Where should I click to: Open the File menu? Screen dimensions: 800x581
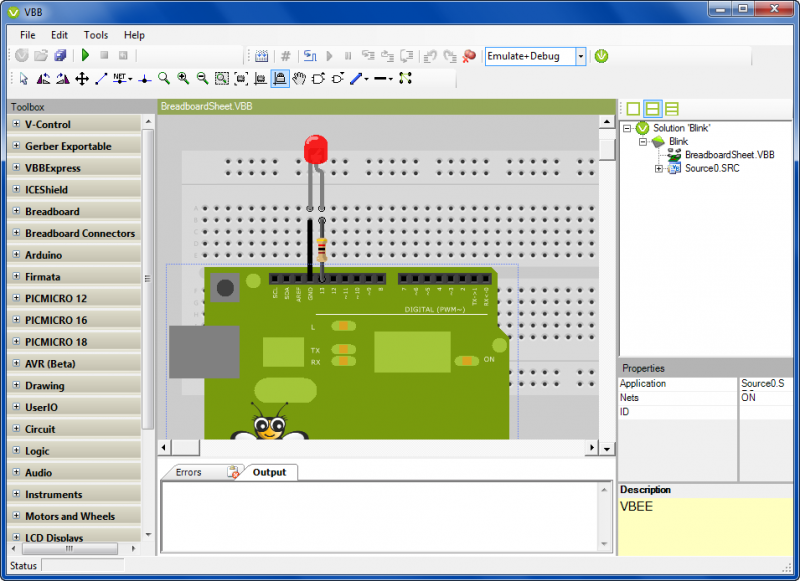click(28, 35)
